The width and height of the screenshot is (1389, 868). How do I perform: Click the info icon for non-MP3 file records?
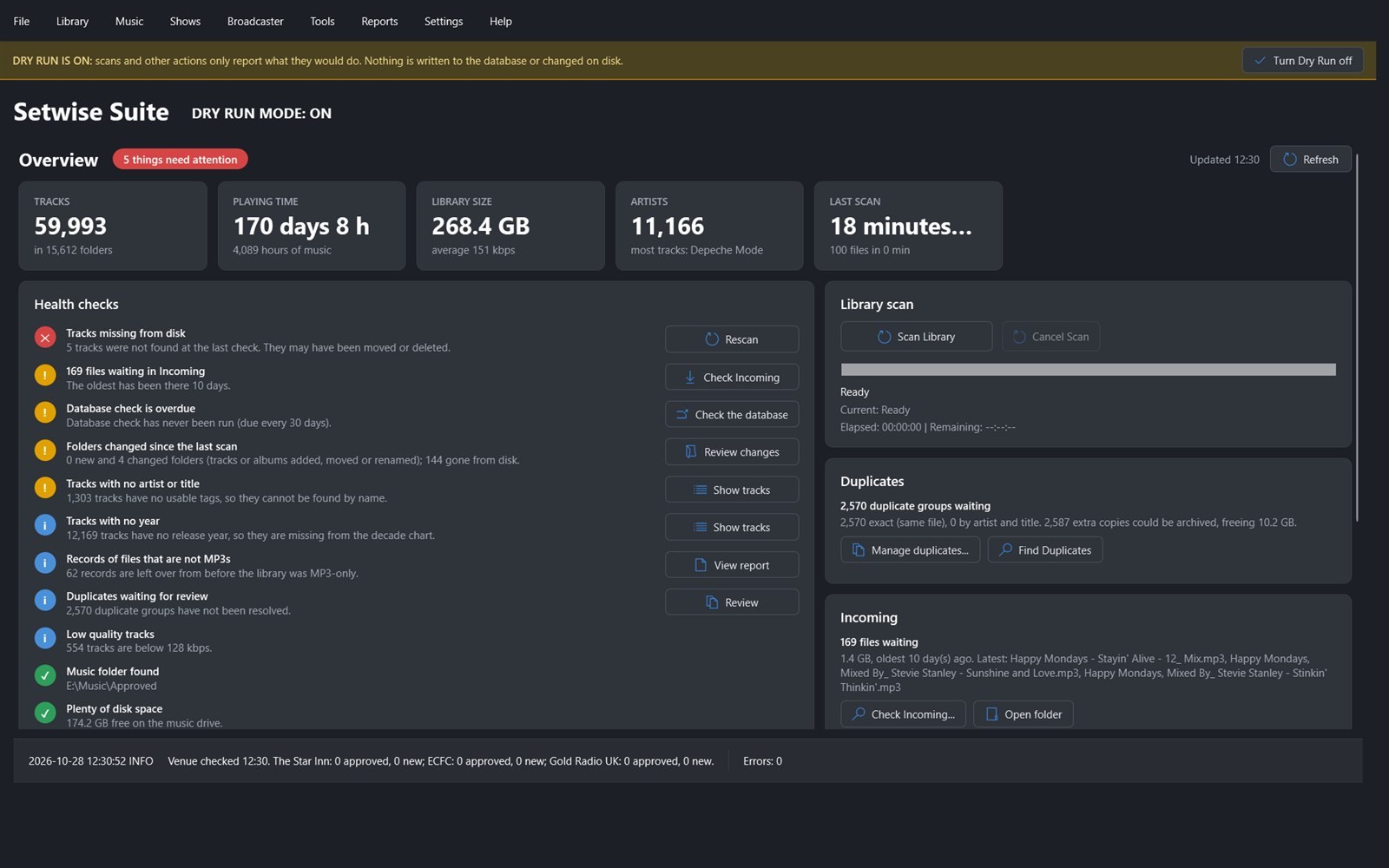(x=45, y=563)
